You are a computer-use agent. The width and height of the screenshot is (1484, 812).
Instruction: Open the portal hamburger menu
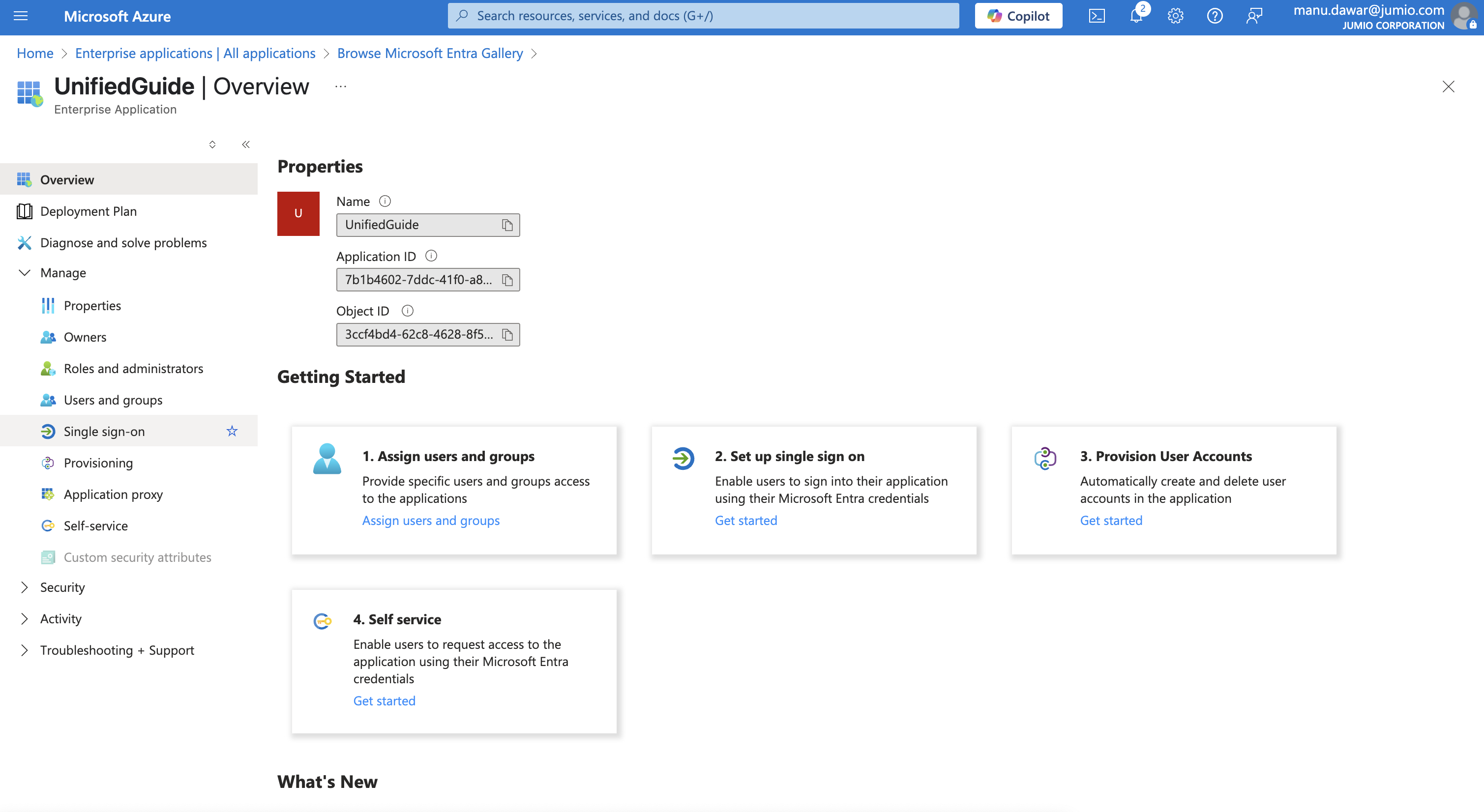21,16
